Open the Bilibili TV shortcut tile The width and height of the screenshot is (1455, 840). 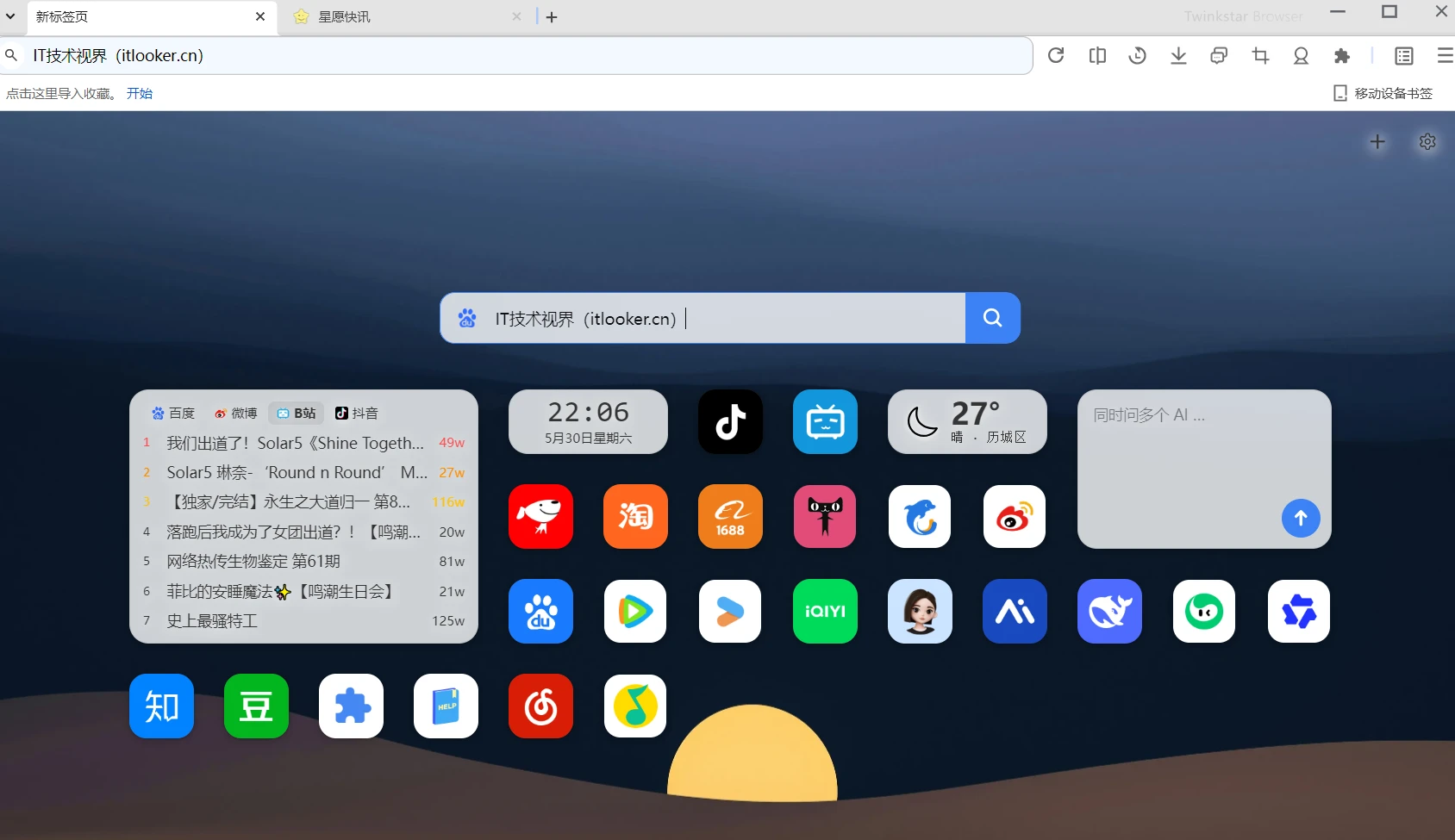pos(825,421)
